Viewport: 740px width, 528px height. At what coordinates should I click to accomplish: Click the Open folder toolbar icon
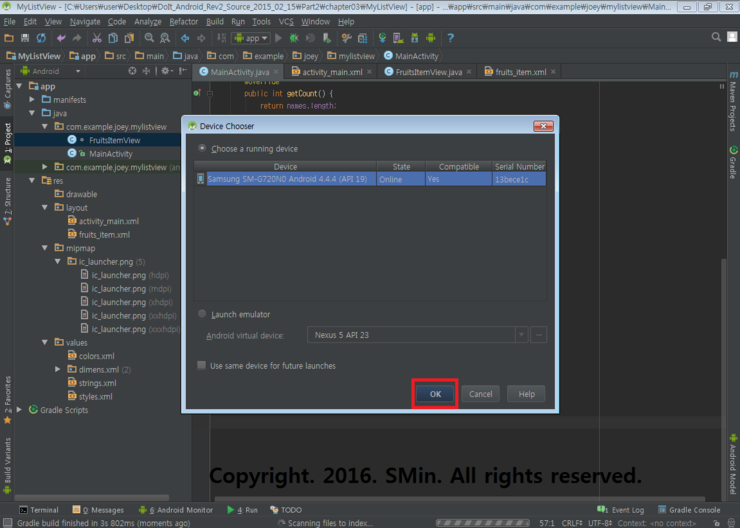pyautogui.click(x=9, y=38)
